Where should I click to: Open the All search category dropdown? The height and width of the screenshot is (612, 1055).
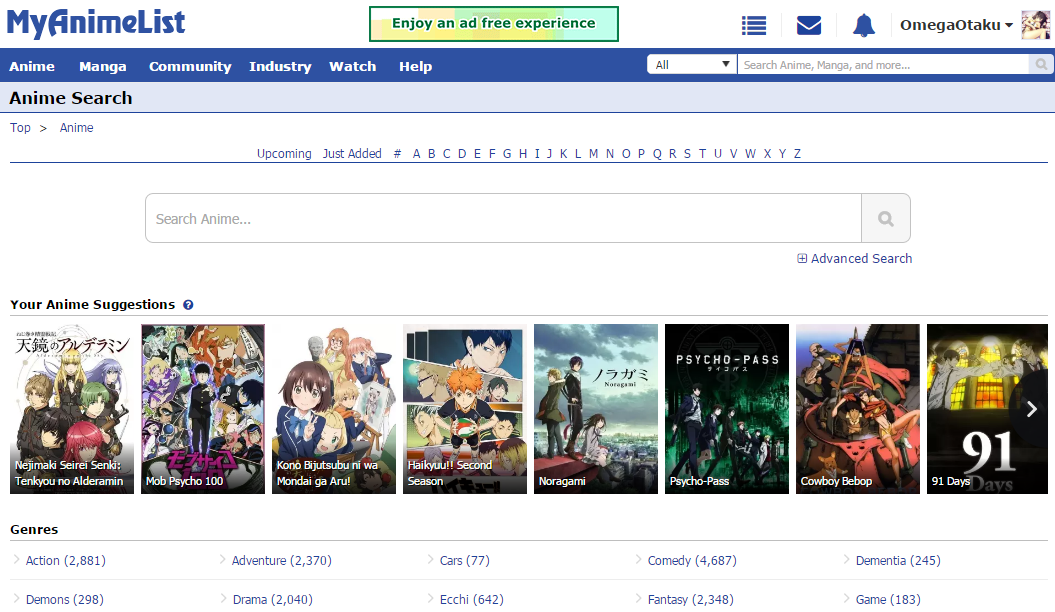click(692, 65)
